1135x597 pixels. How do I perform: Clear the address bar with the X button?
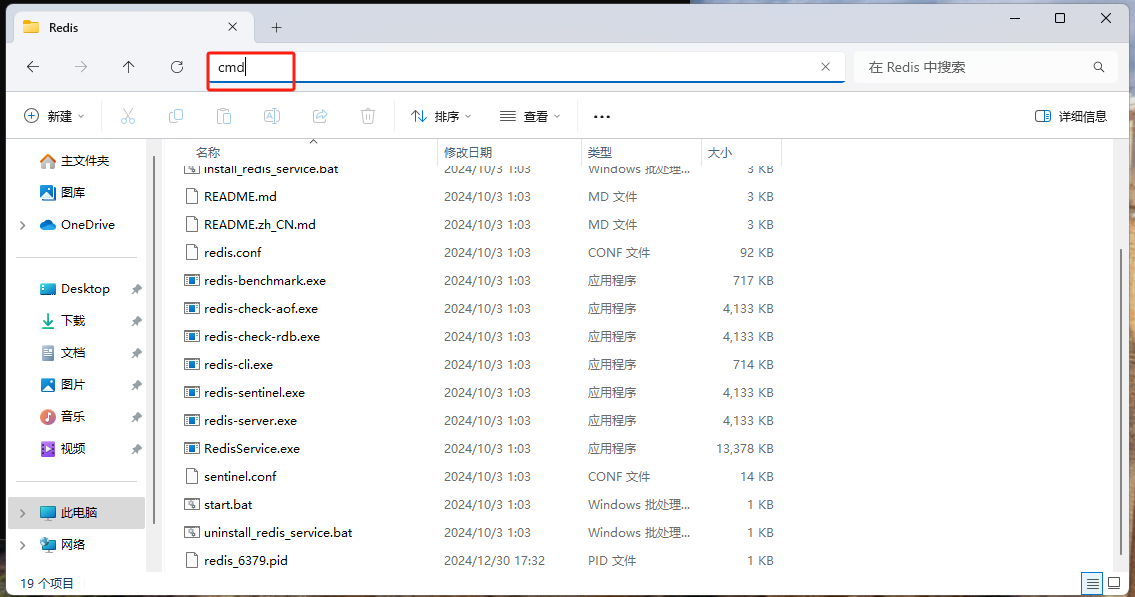(x=825, y=66)
